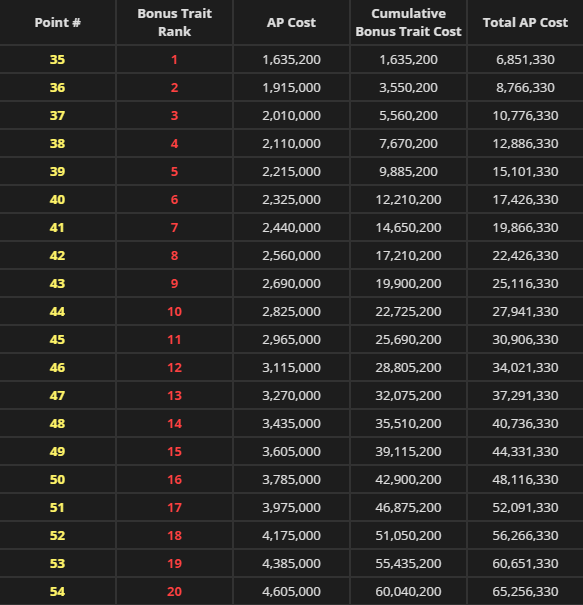
Task: Select point number 40 cell
Action: click(57, 199)
